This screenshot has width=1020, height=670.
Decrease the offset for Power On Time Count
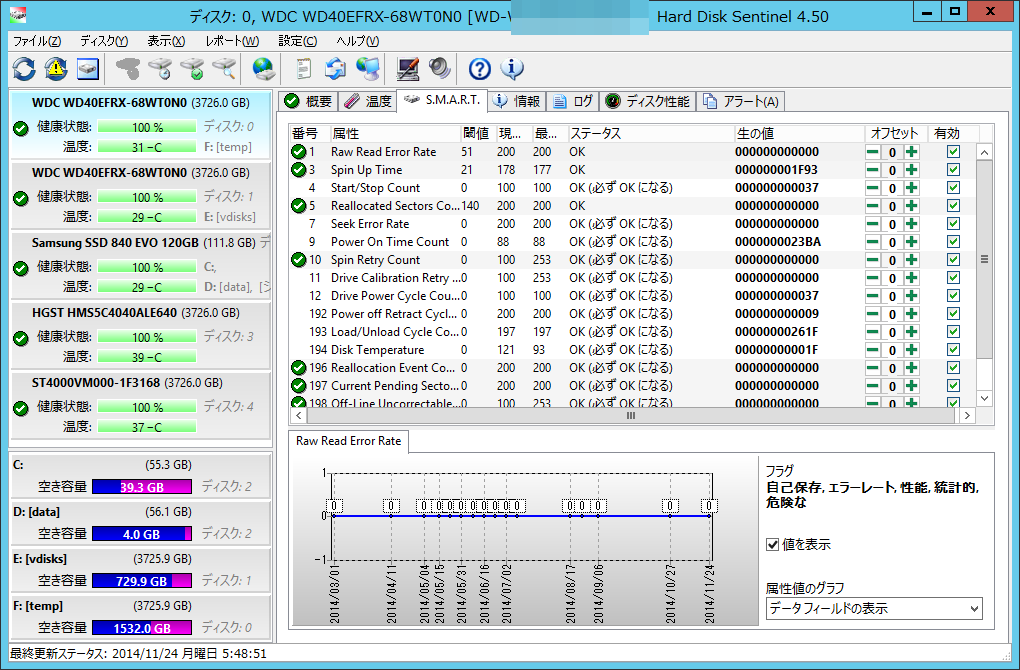[872, 242]
